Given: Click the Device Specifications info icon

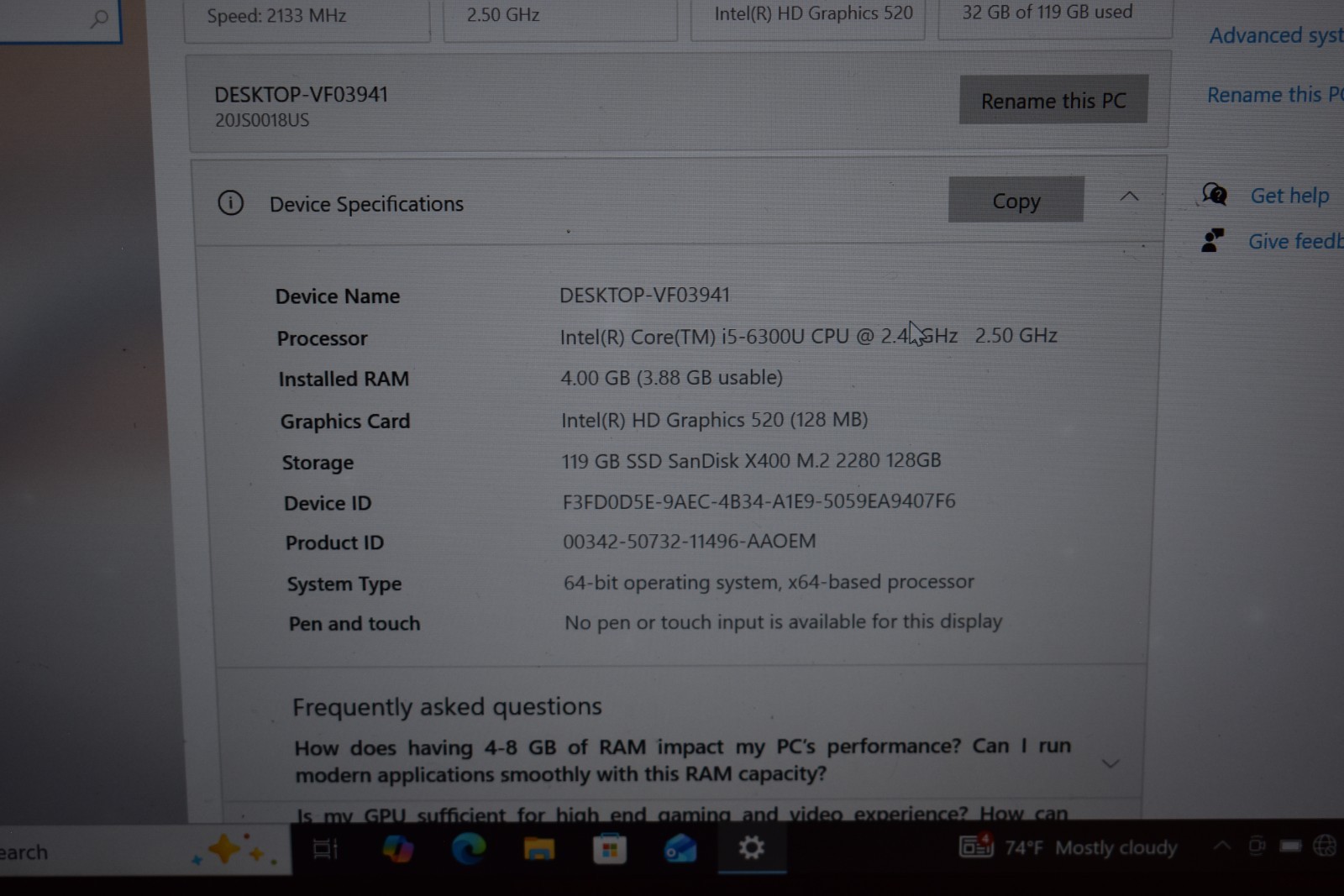Looking at the screenshot, I should point(230,203).
